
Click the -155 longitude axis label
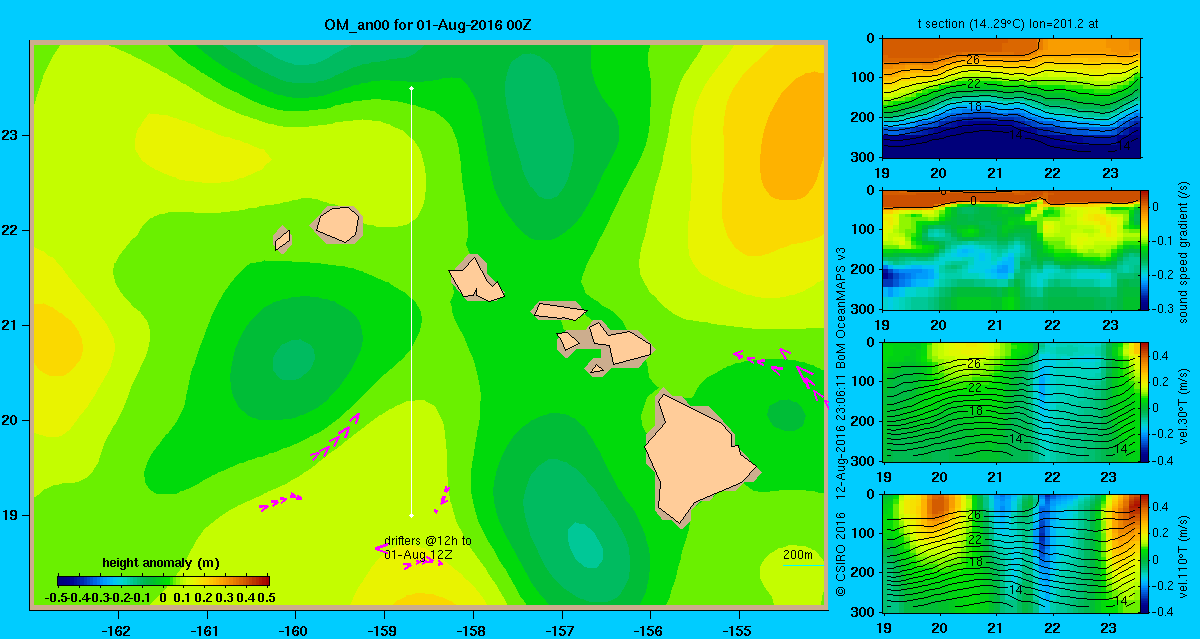pyautogui.click(x=739, y=630)
